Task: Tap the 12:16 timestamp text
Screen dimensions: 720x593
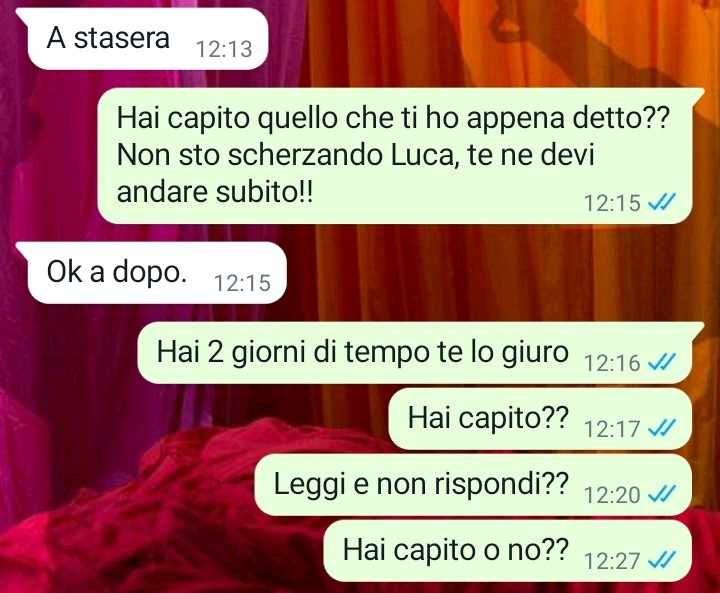Action: click(612, 363)
